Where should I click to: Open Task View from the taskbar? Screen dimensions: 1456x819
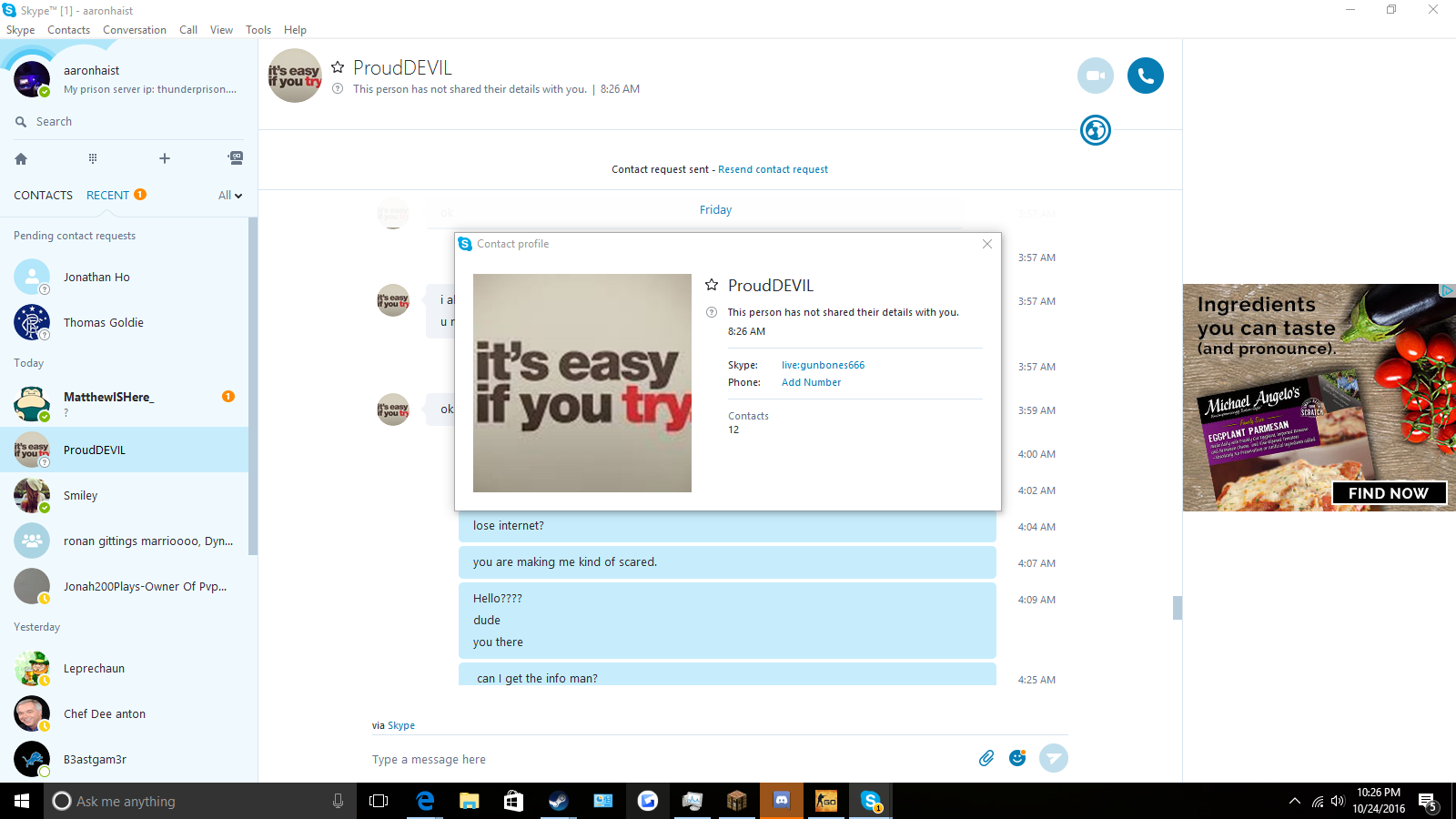click(x=379, y=801)
